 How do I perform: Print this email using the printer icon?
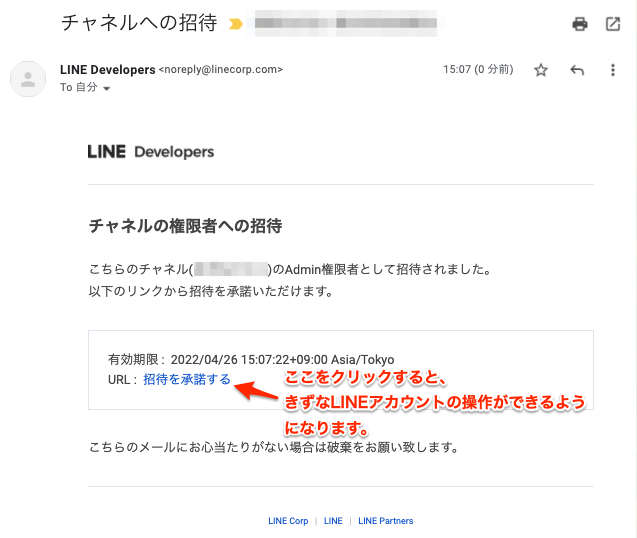[x=579, y=24]
